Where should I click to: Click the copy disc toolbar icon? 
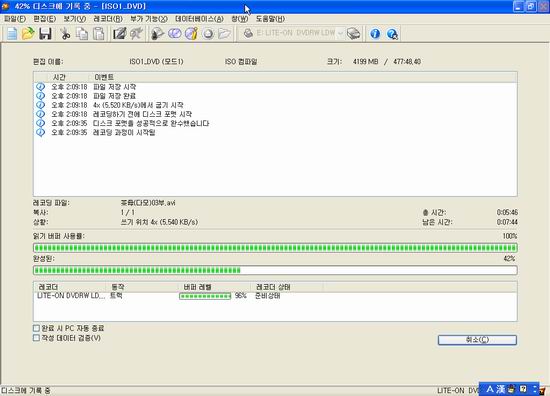tap(174, 34)
